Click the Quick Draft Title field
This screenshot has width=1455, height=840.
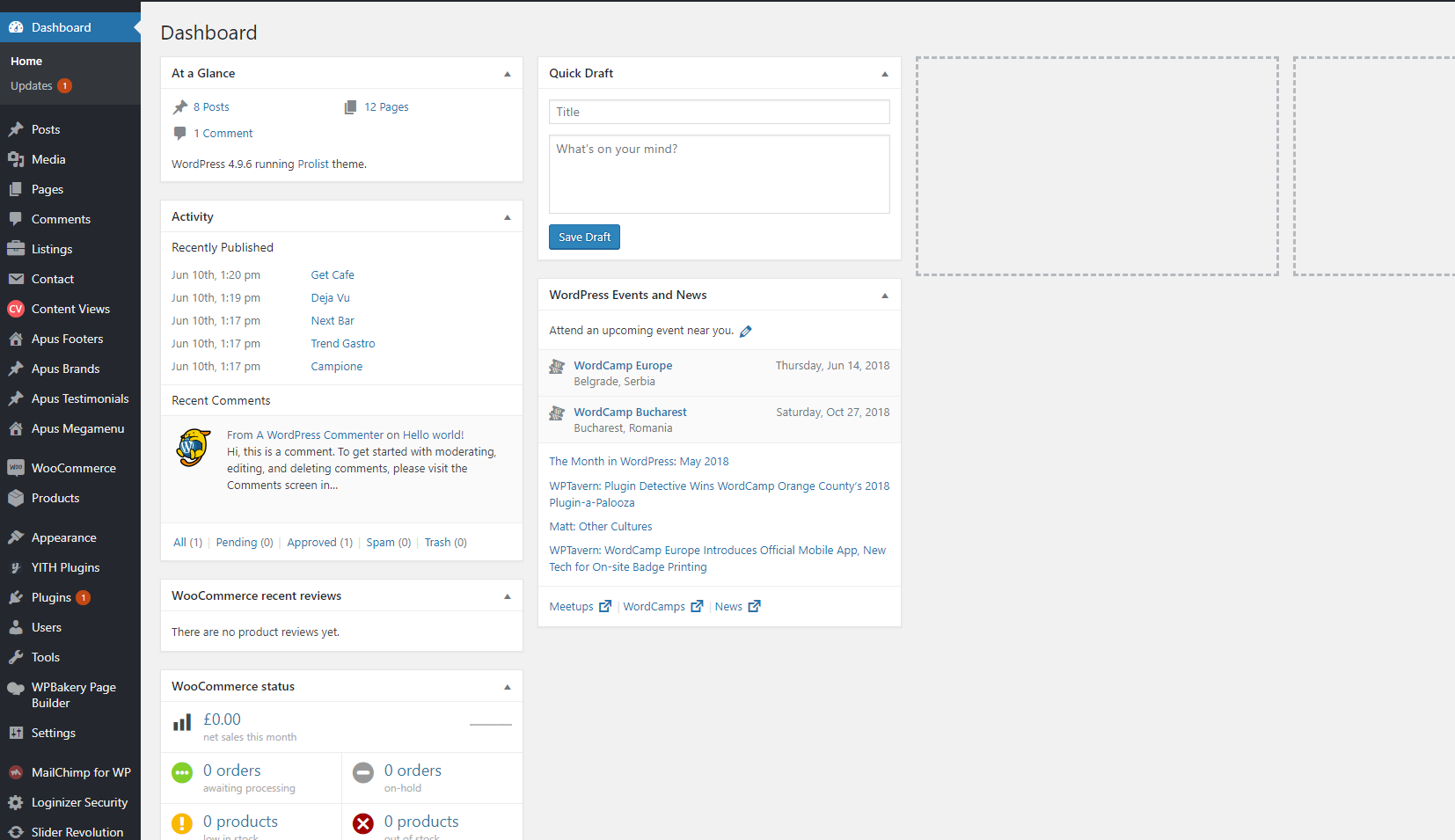(720, 112)
